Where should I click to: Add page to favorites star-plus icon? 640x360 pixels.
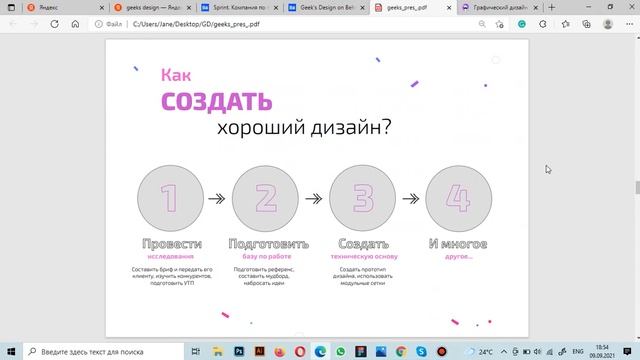500,24
